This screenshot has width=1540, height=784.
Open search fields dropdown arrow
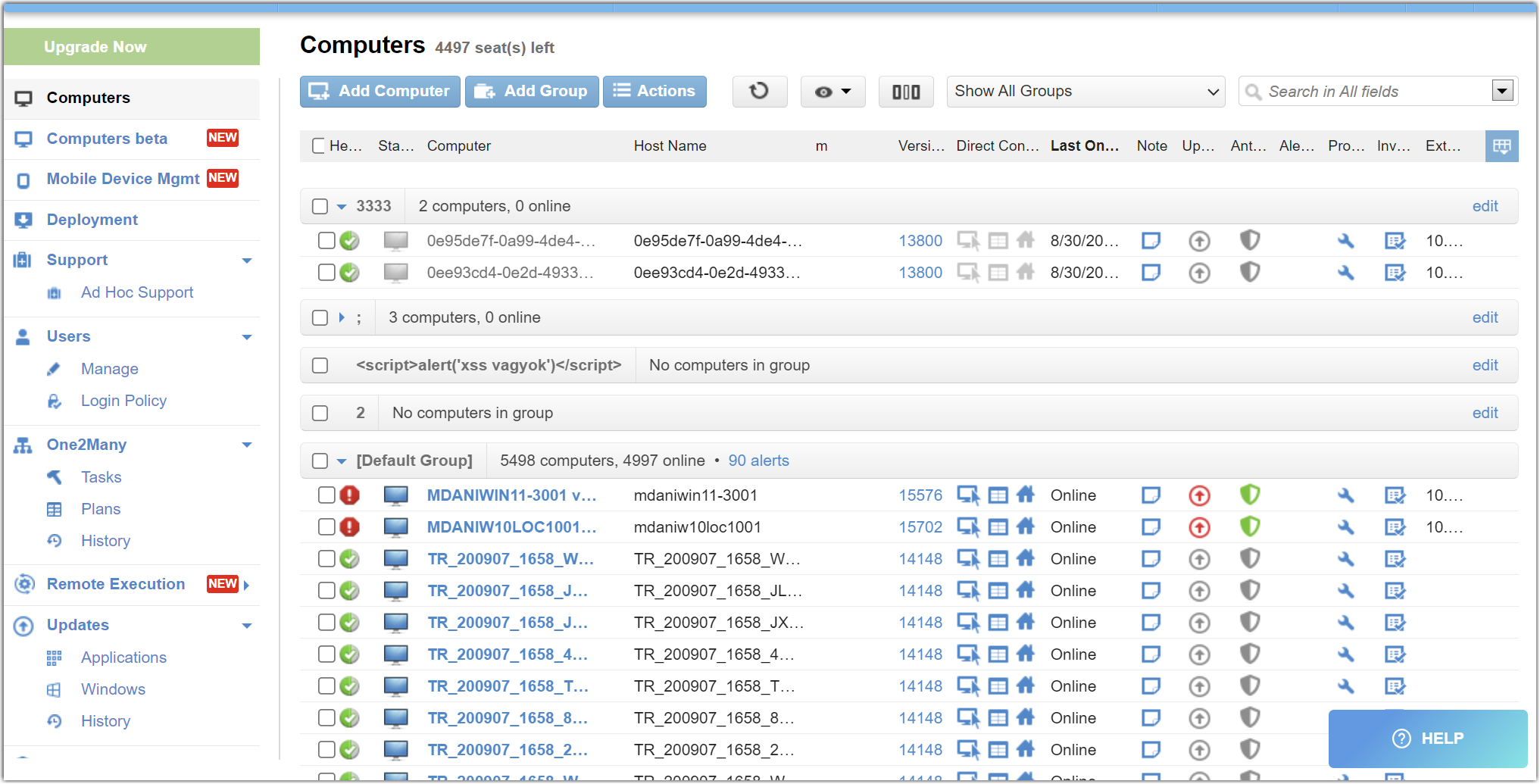pos(1503,91)
